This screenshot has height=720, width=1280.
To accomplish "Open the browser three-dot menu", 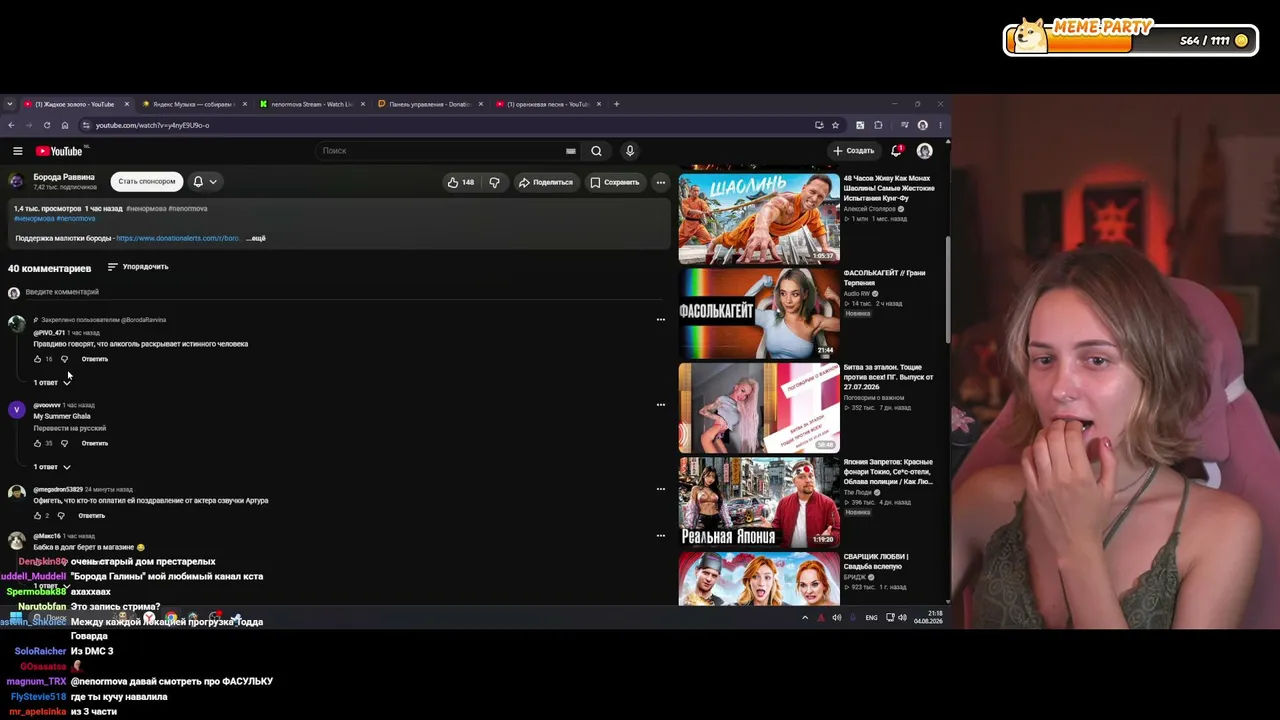I will point(940,125).
